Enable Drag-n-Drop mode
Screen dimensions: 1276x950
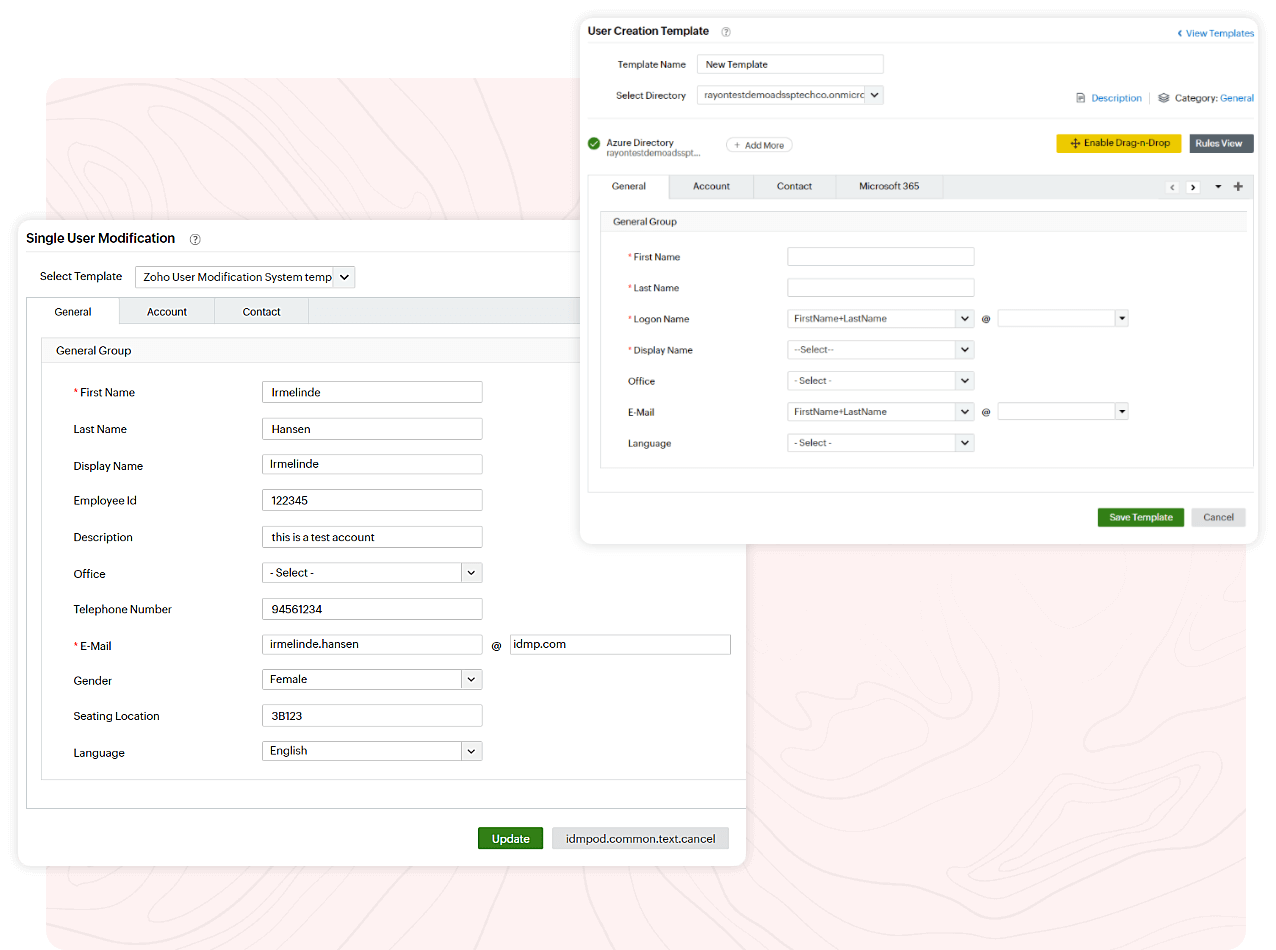click(x=1119, y=143)
